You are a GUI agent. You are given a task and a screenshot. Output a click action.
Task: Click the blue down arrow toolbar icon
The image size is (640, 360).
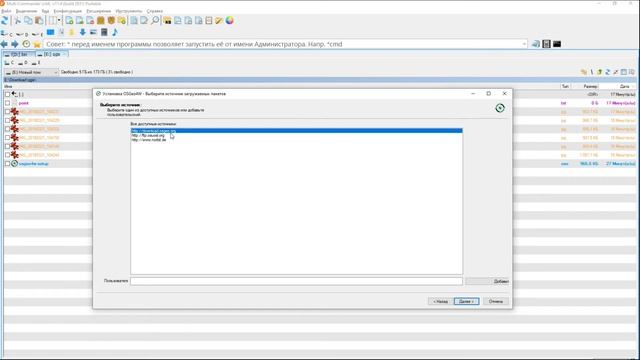click(x=82, y=32)
